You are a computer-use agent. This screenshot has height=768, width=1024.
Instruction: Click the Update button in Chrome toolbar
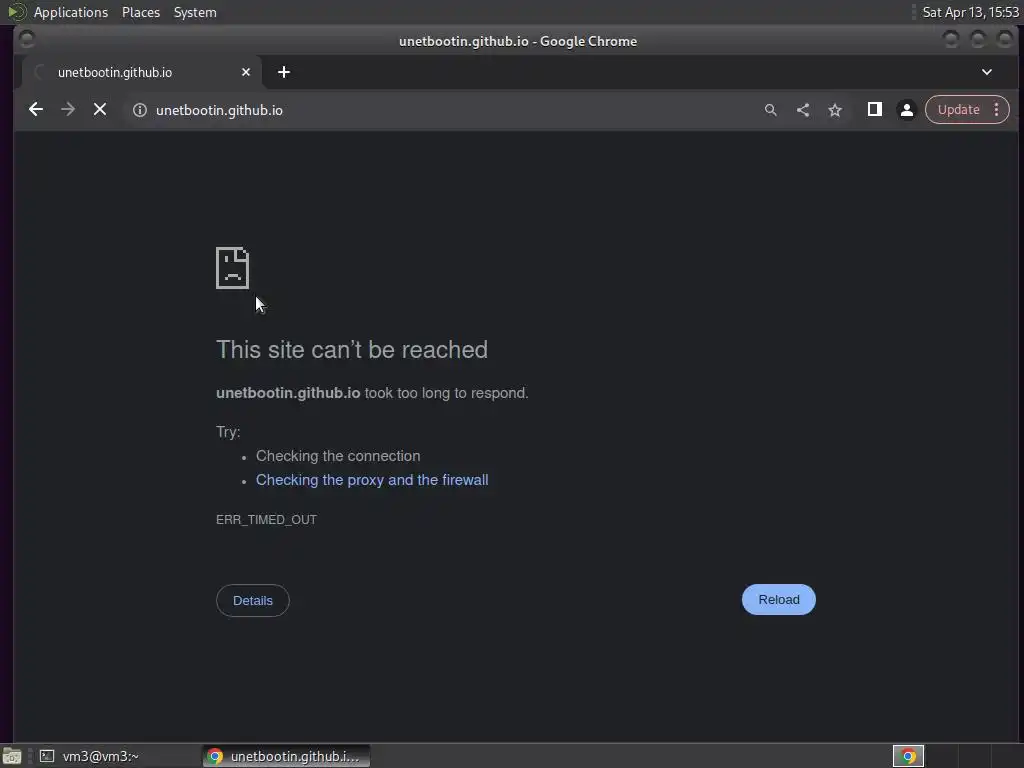pyautogui.click(x=958, y=110)
